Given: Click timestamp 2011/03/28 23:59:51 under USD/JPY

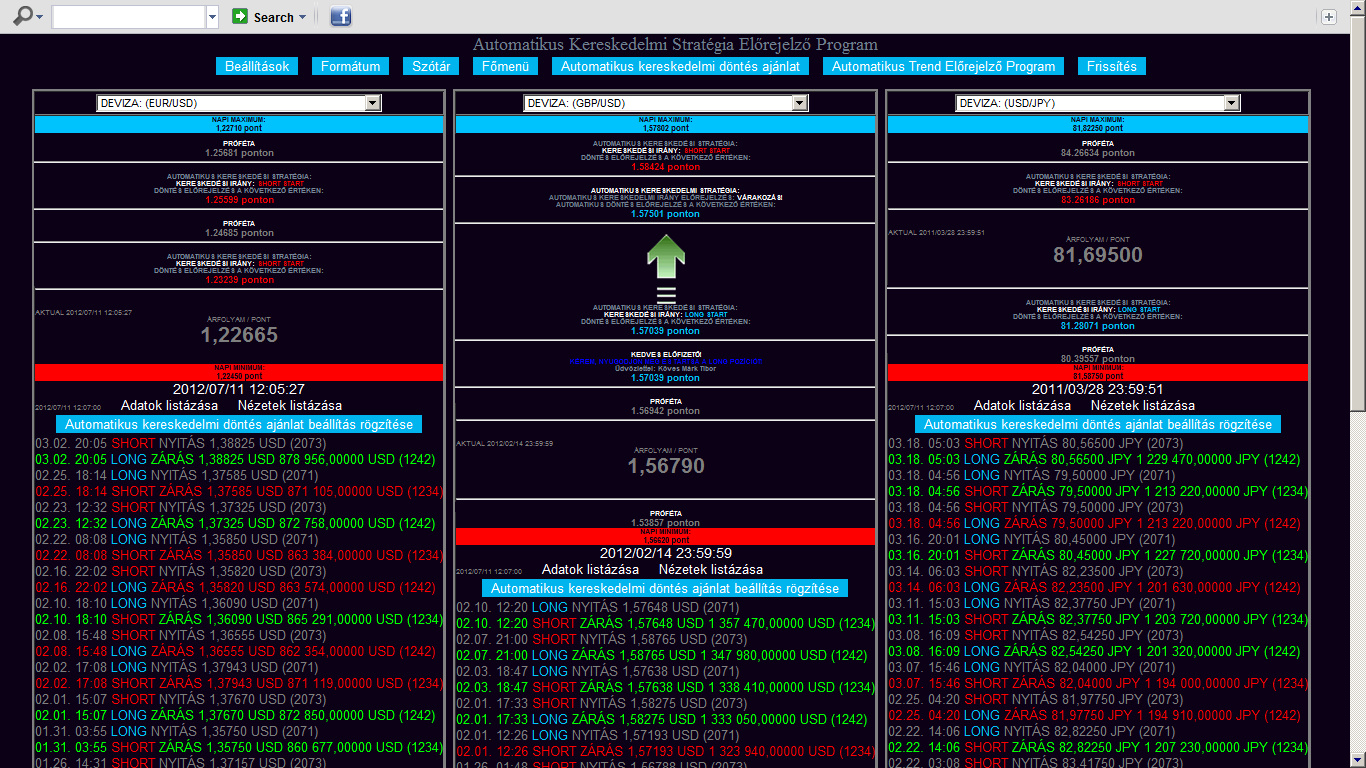Looking at the screenshot, I should 1097,389.
